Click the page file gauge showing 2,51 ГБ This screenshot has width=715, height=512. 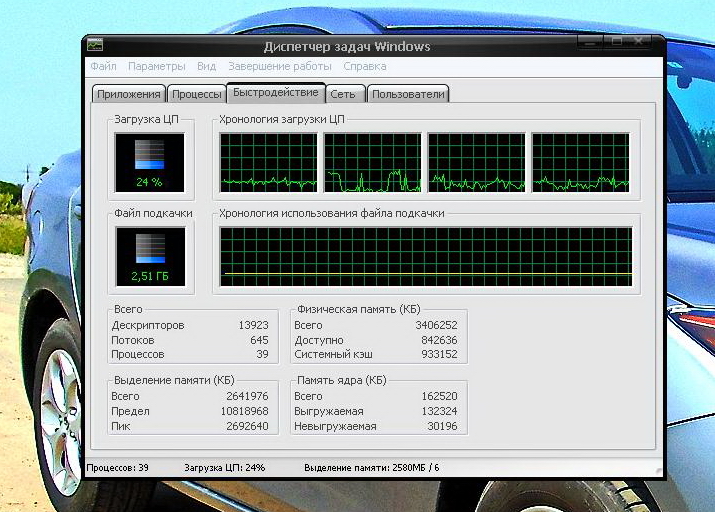click(x=149, y=255)
